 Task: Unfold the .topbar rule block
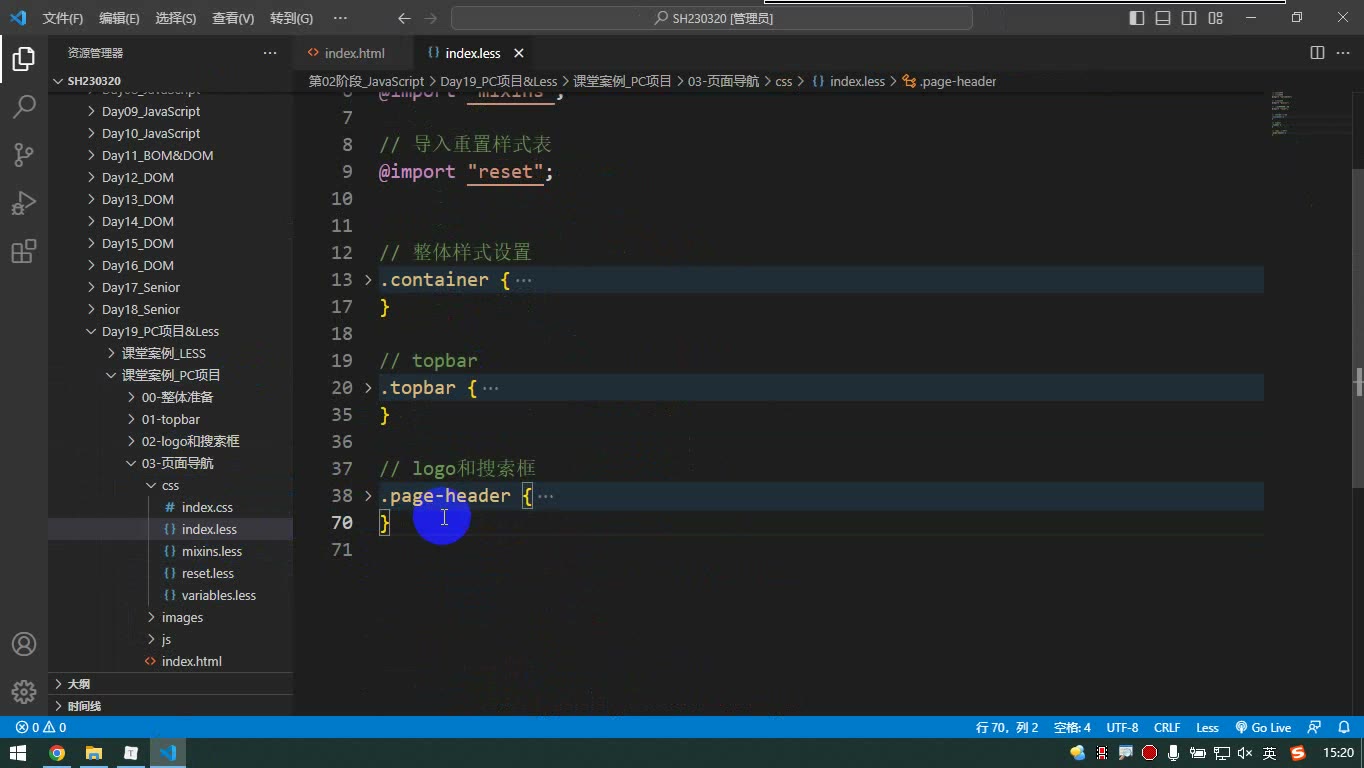click(x=368, y=388)
